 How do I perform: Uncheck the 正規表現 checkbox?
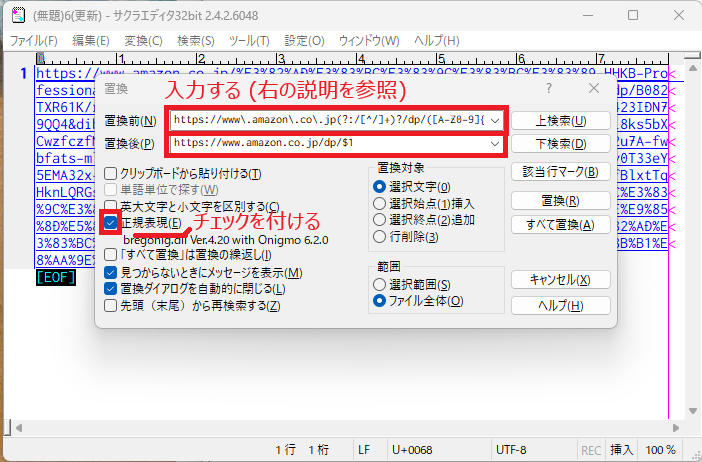click(x=111, y=222)
